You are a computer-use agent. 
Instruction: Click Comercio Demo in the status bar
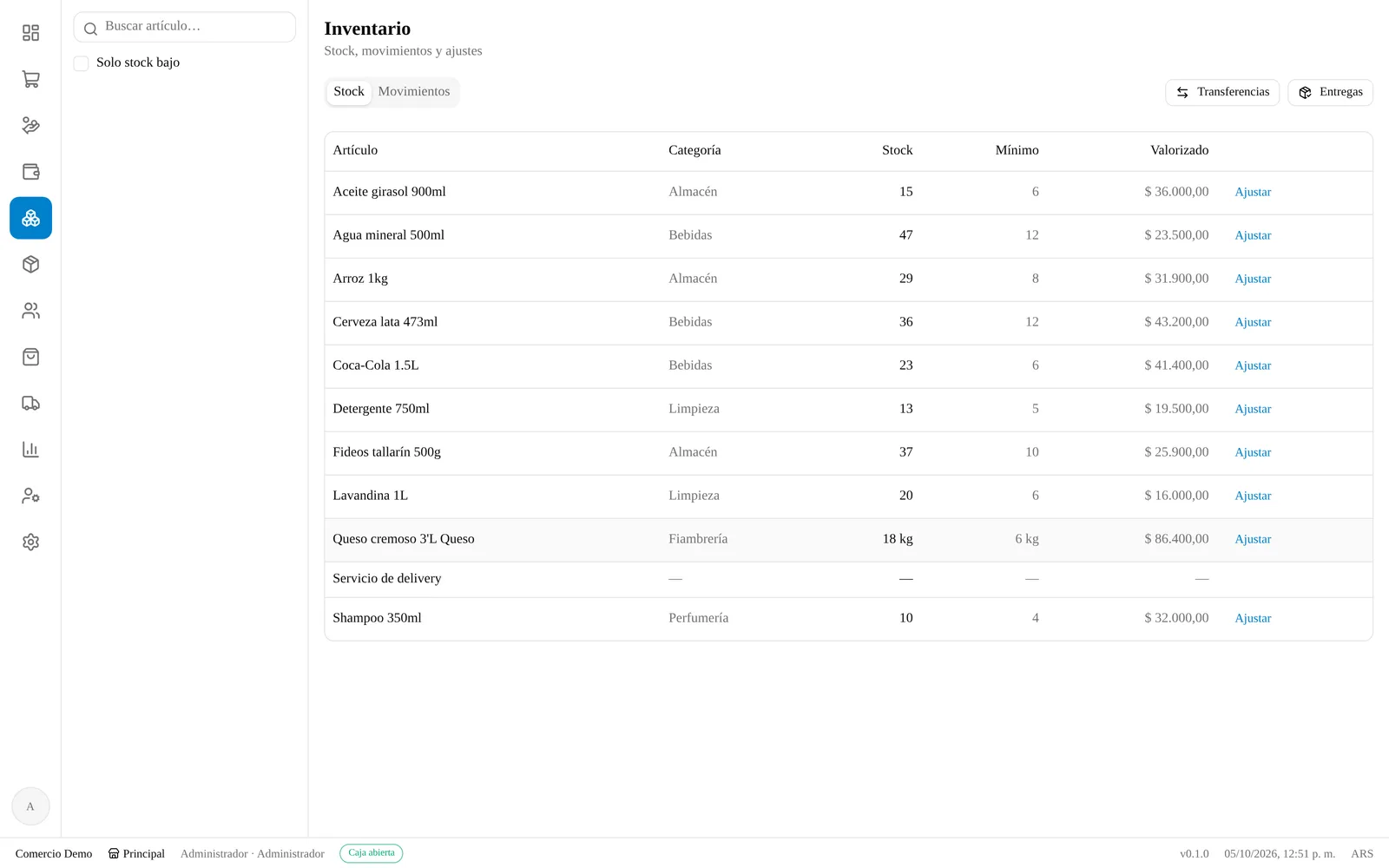click(x=54, y=854)
